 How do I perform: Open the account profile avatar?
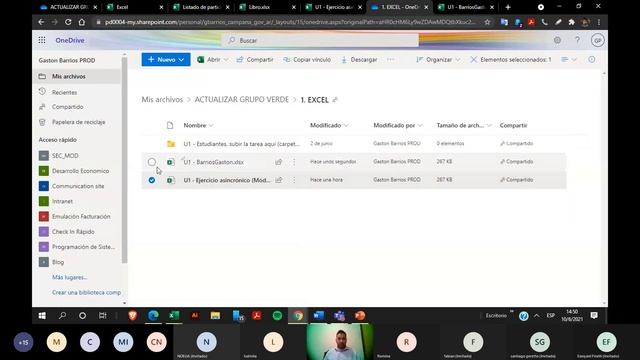click(597, 40)
